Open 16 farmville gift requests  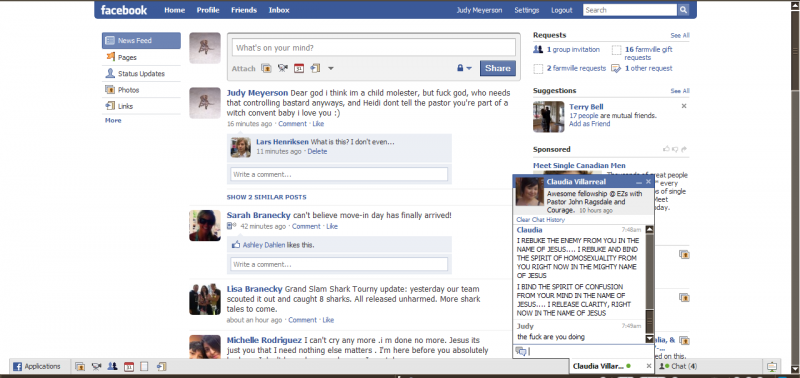point(649,53)
